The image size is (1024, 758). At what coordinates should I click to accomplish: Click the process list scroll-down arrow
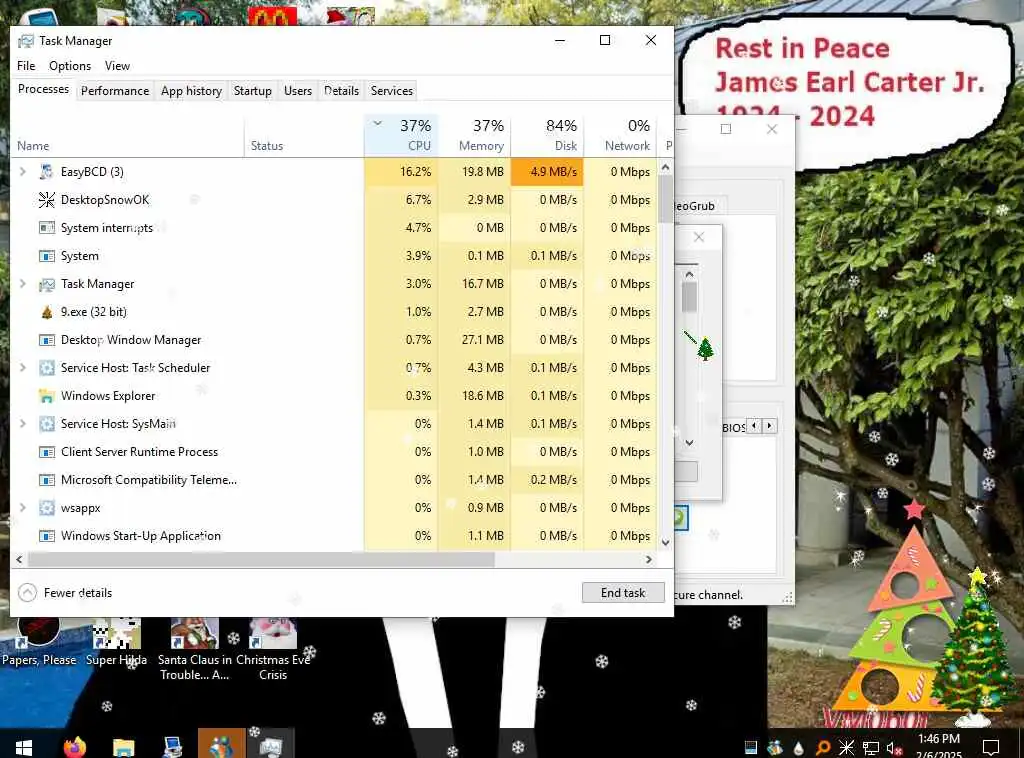[x=665, y=543]
